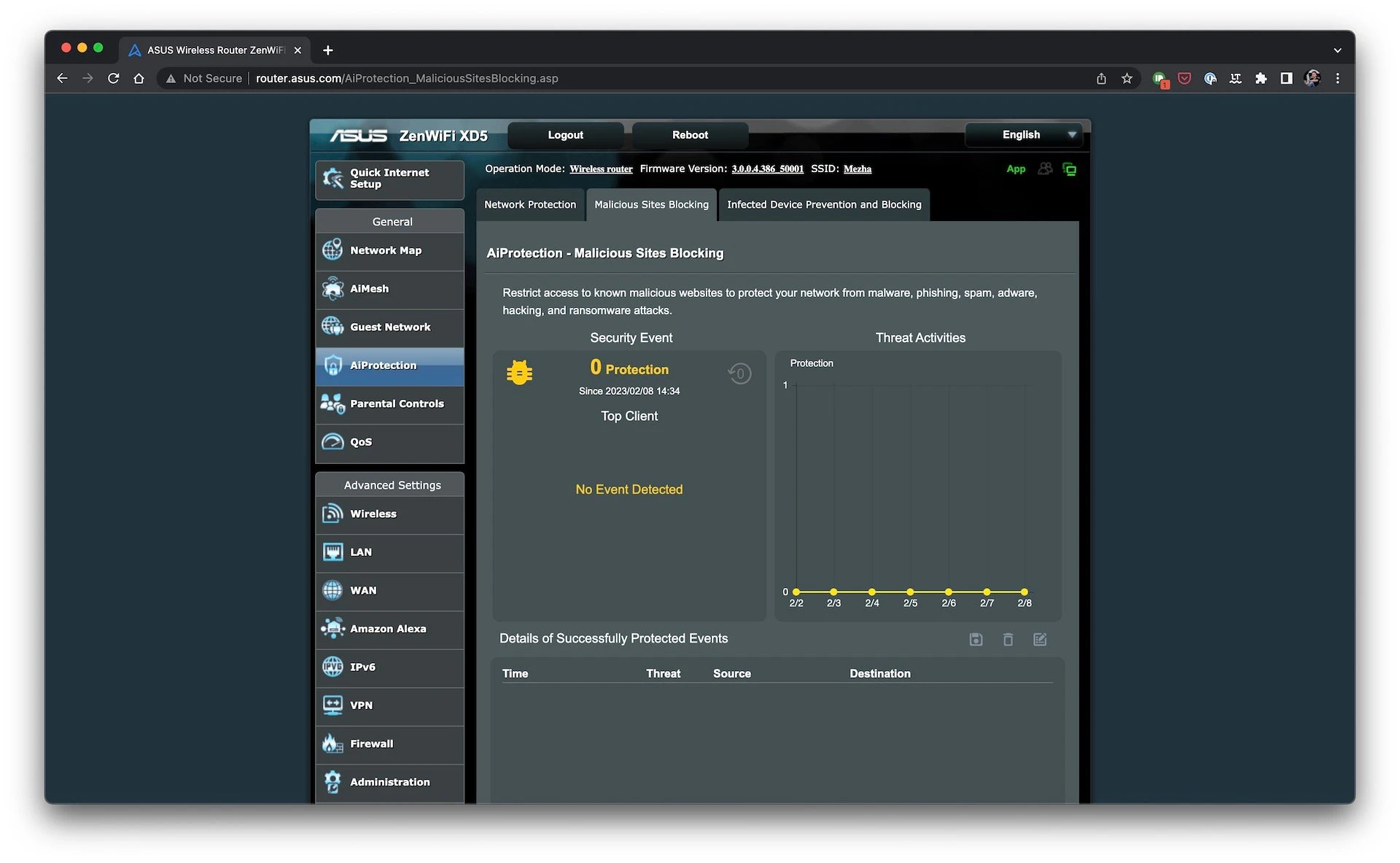Click the Destination column header
1400x863 pixels.
click(x=879, y=673)
